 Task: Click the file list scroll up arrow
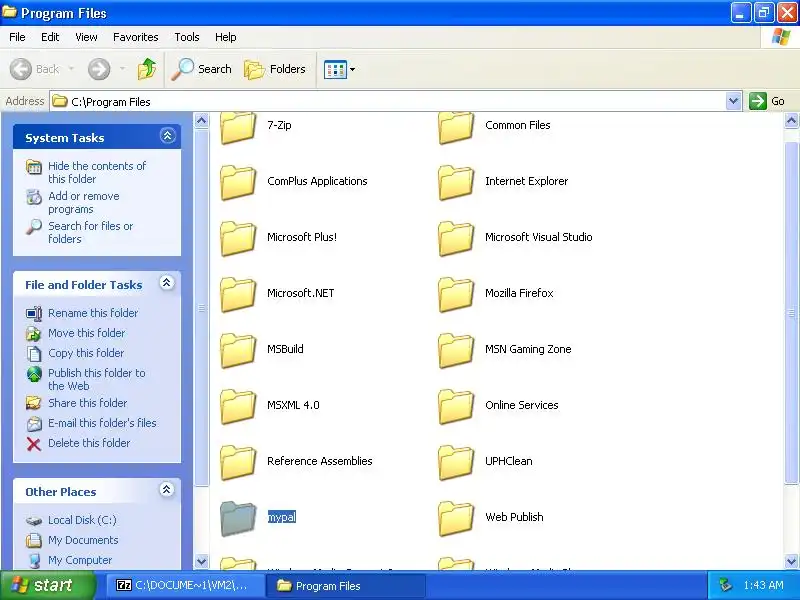[x=791, y=120]
